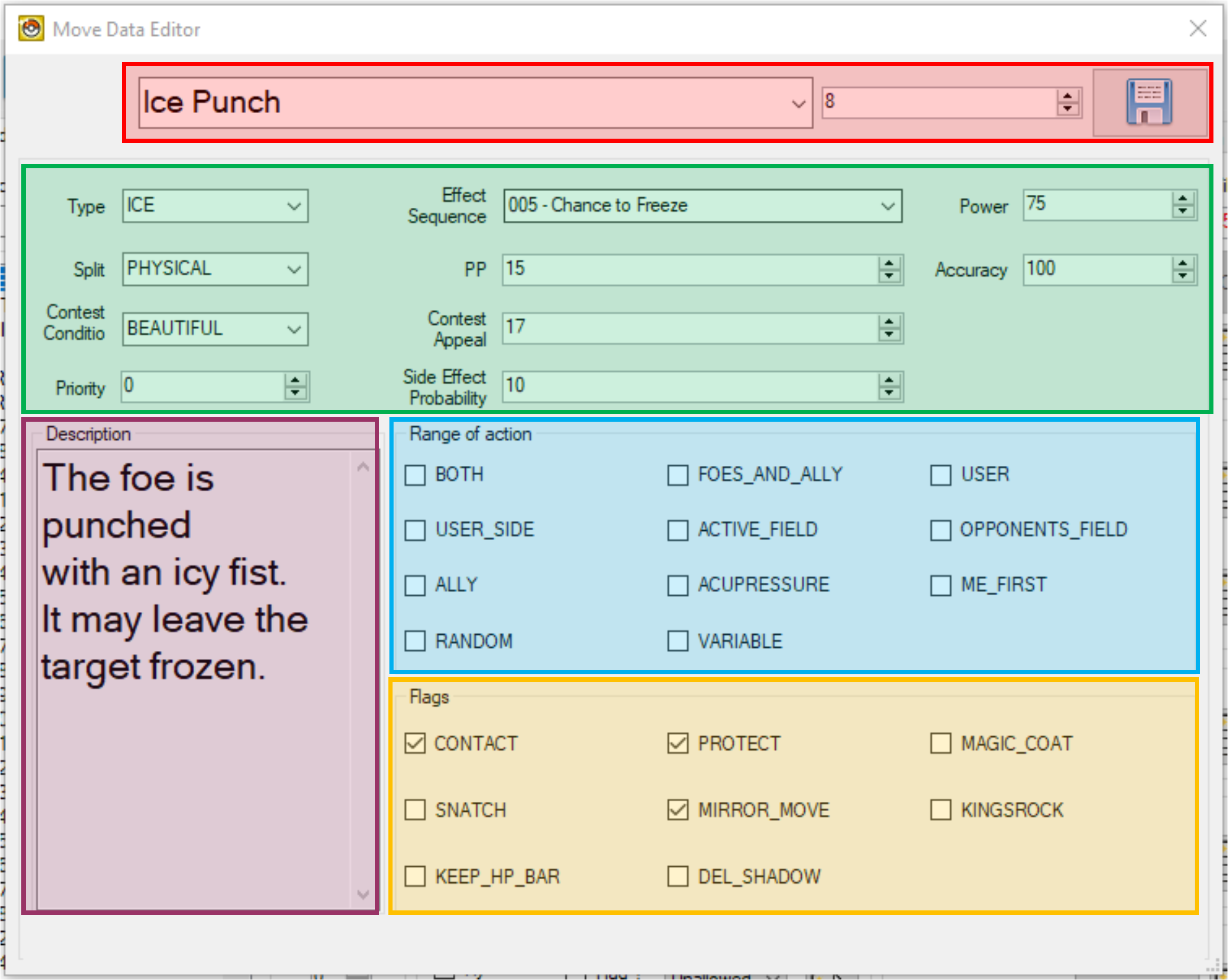Click inside the Description text box

(x=194, y=769)
